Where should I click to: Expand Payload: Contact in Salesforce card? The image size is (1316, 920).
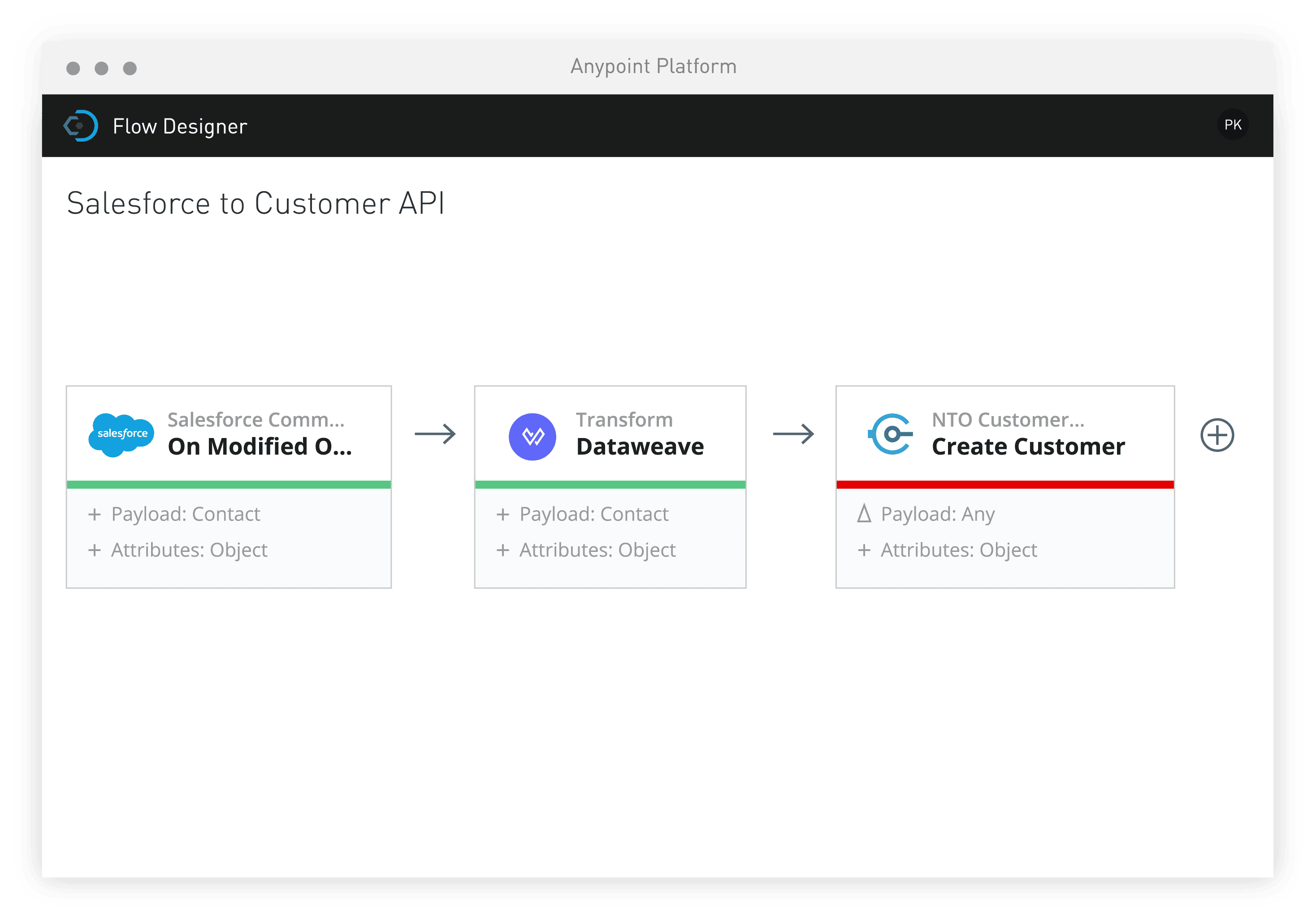pos(95,514)
